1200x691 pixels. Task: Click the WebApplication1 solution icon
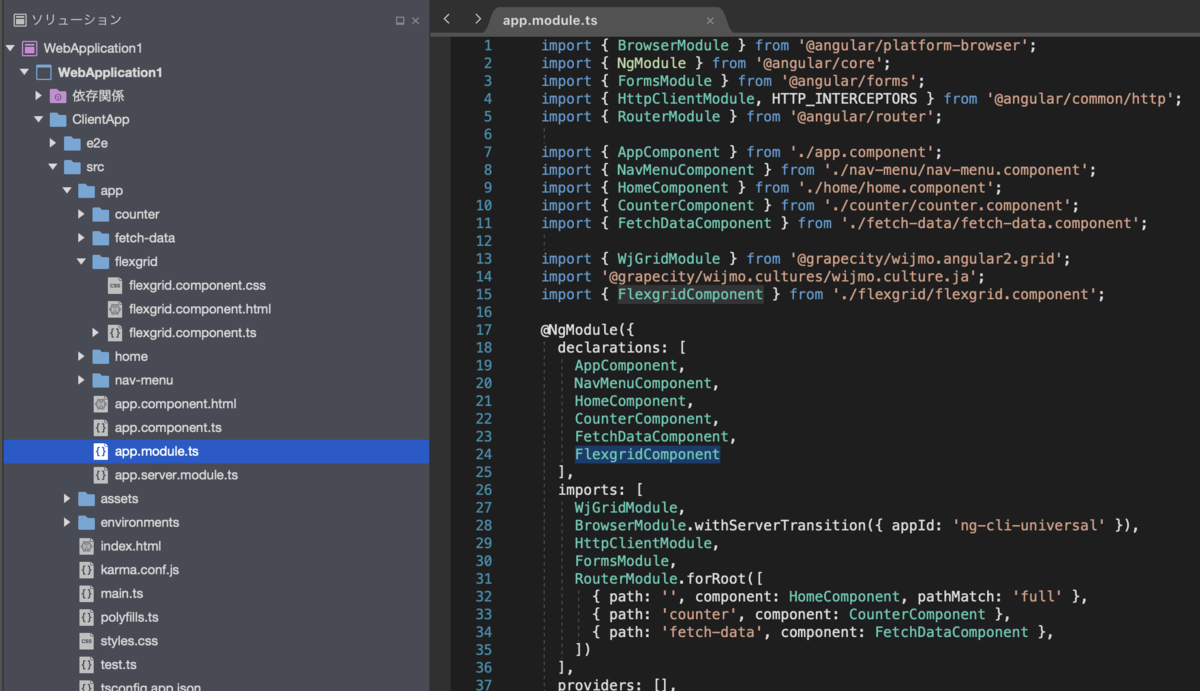pos(29,48)
